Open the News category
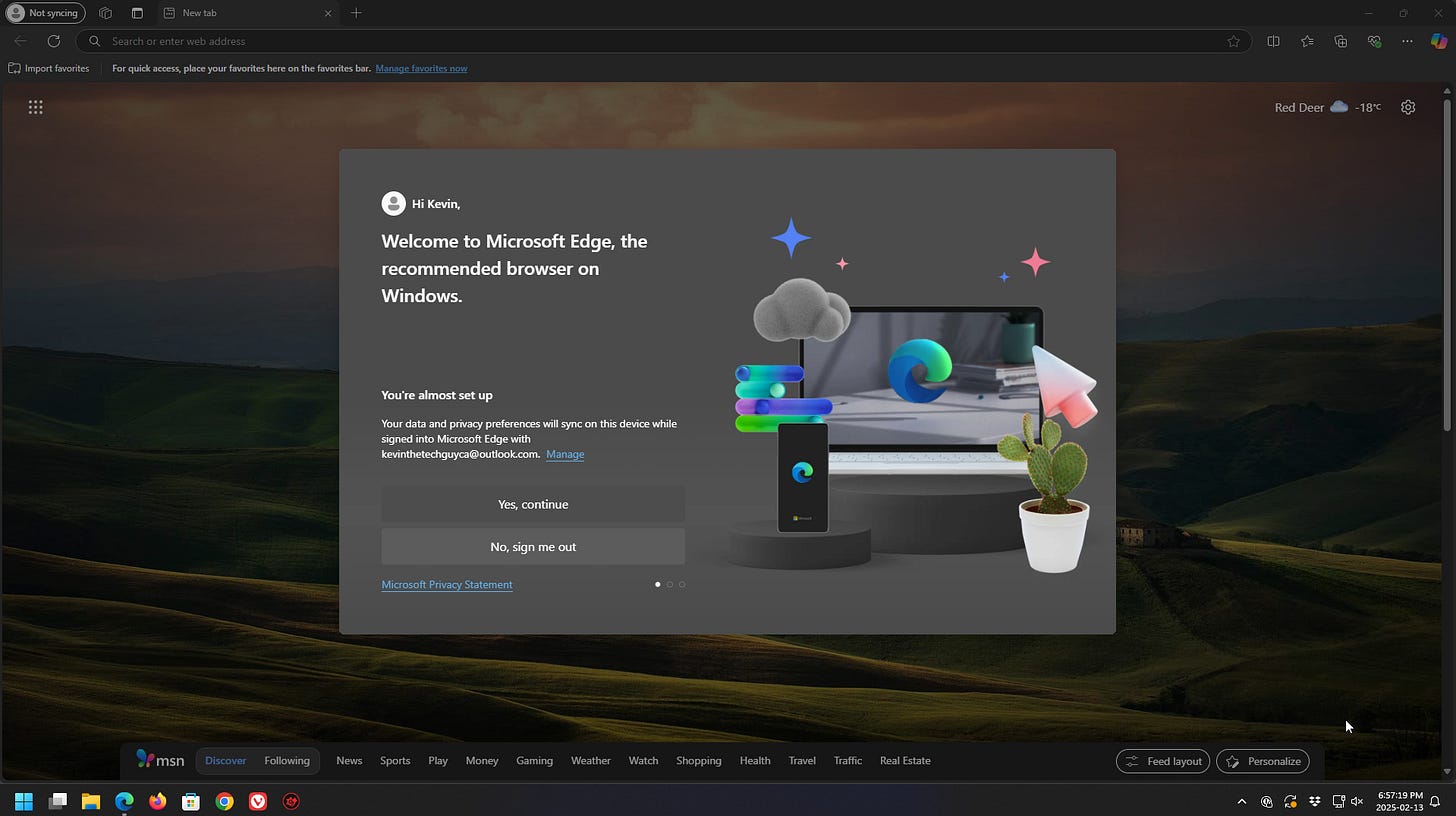This screenshot has height=816, width=1456. point(349,760)
